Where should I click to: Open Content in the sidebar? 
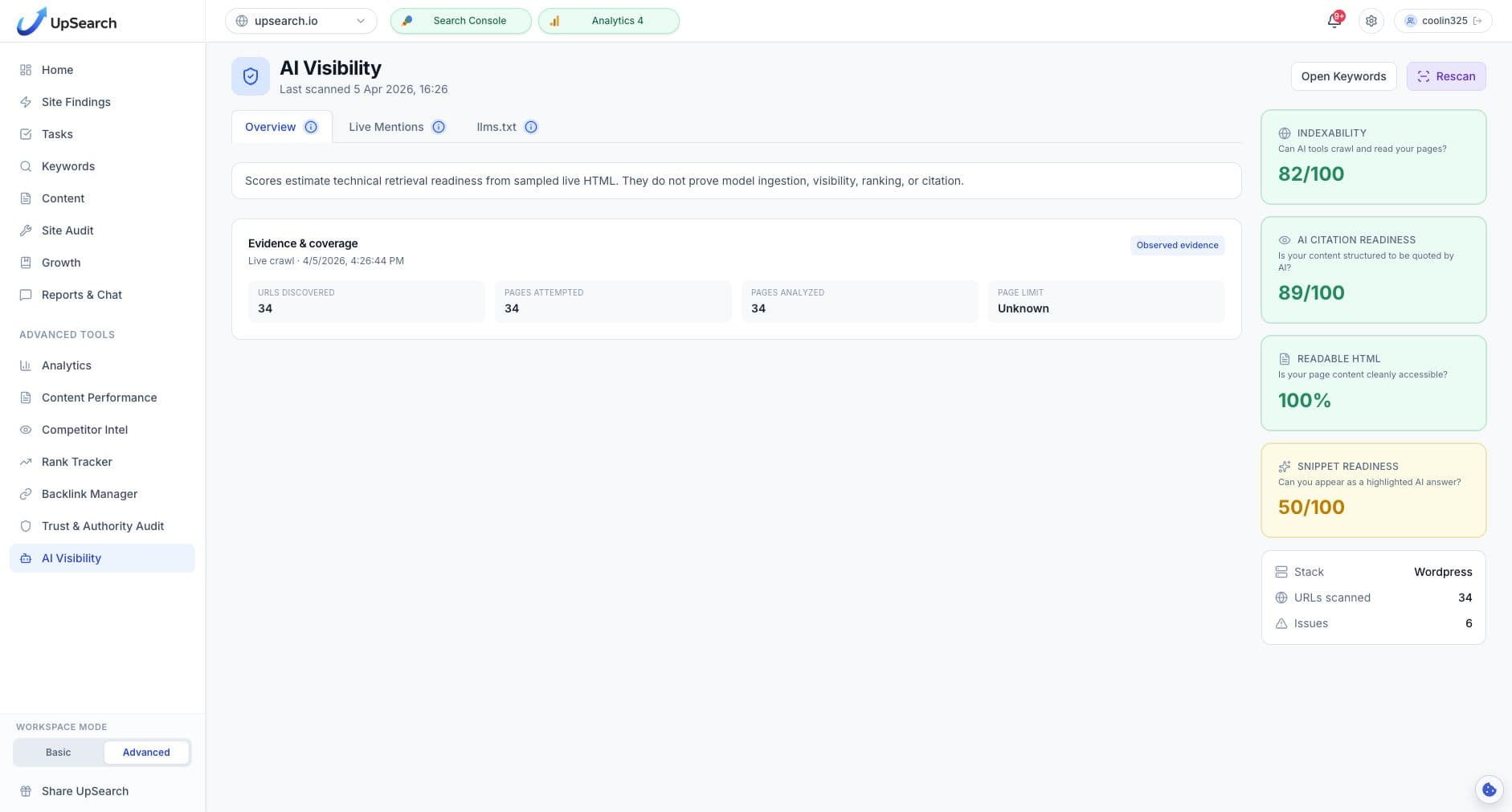point(102,198)
